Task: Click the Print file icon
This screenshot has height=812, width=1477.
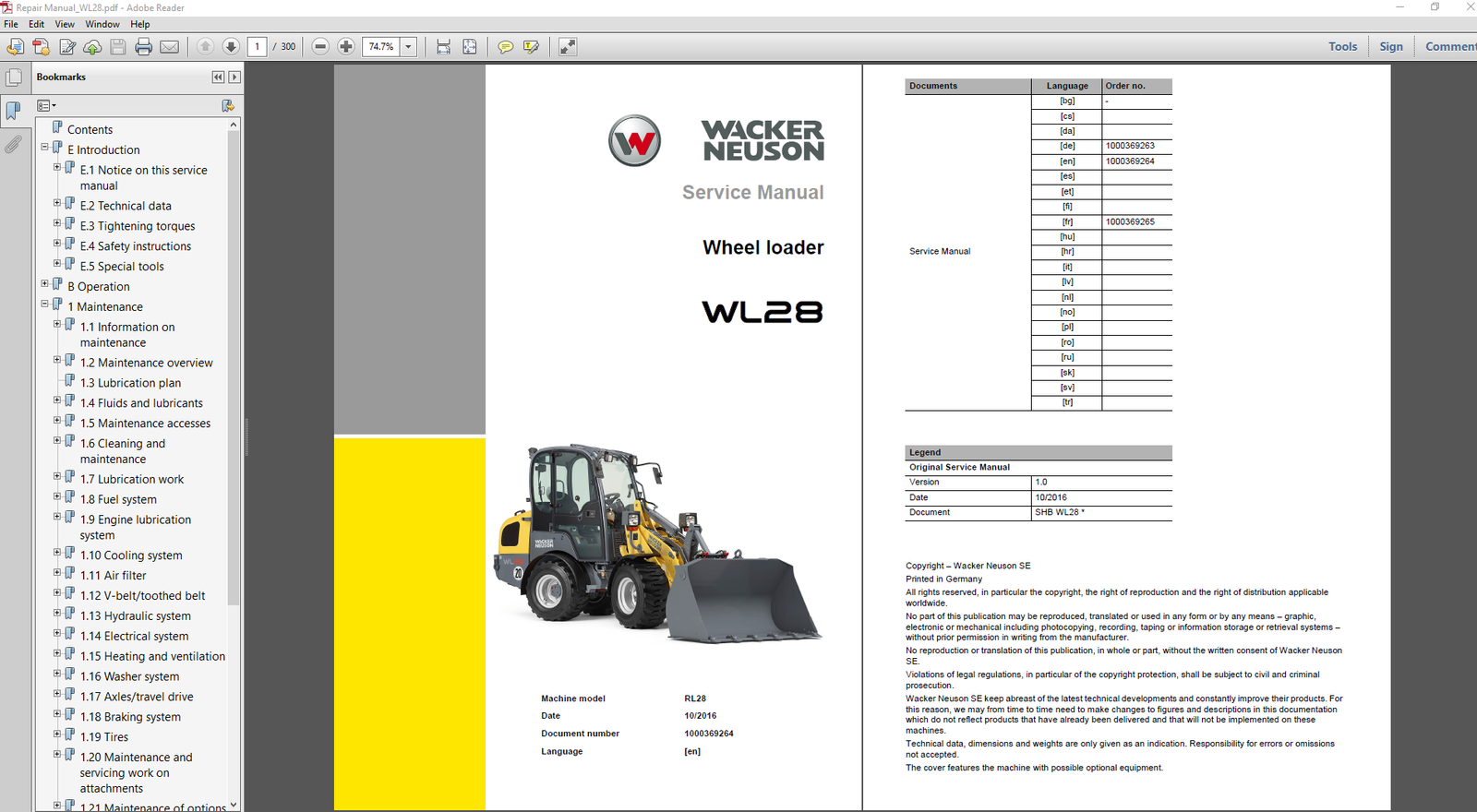Action: click(x=143, y=47)
